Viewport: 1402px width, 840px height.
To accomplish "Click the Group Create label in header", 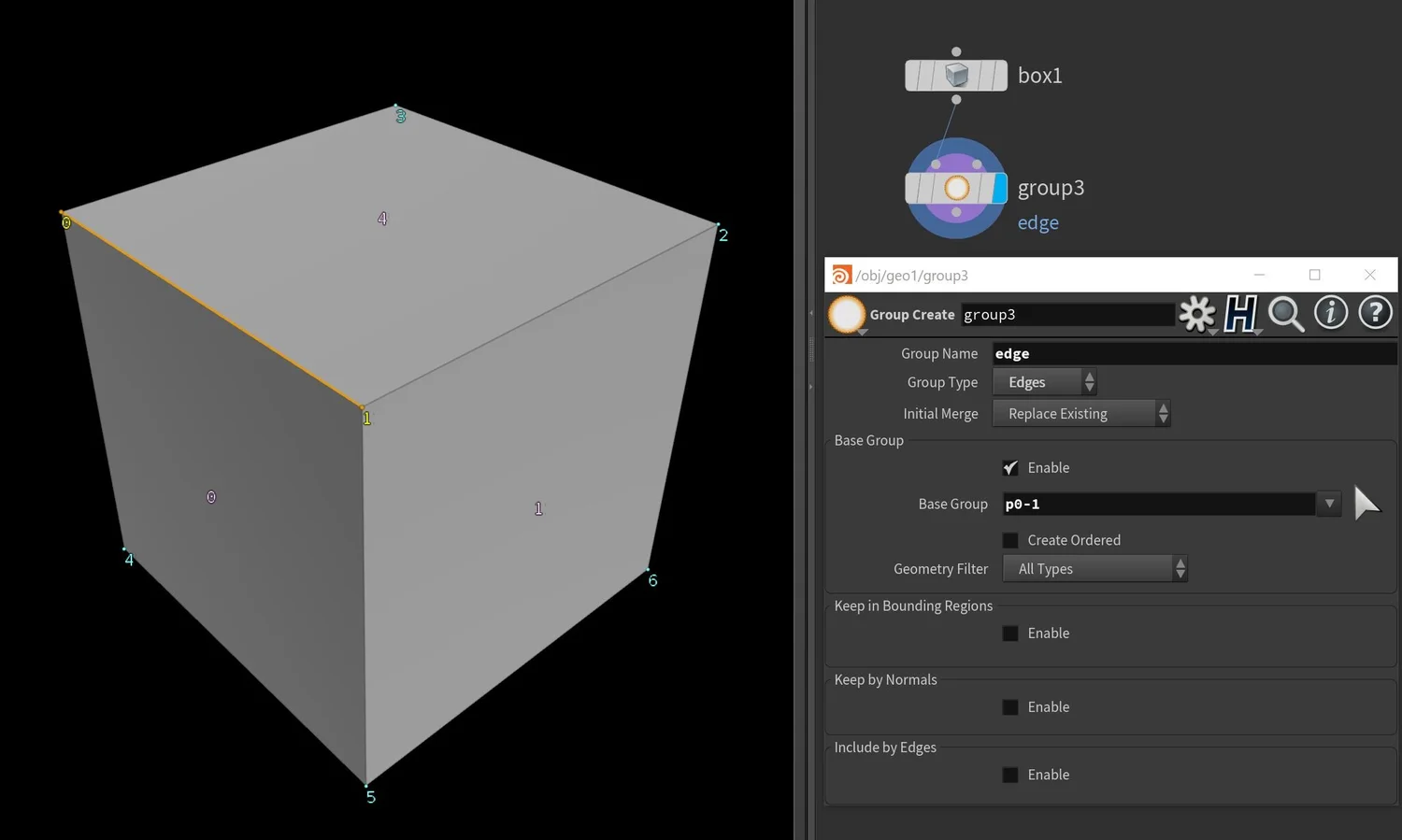I will point(911,314).
